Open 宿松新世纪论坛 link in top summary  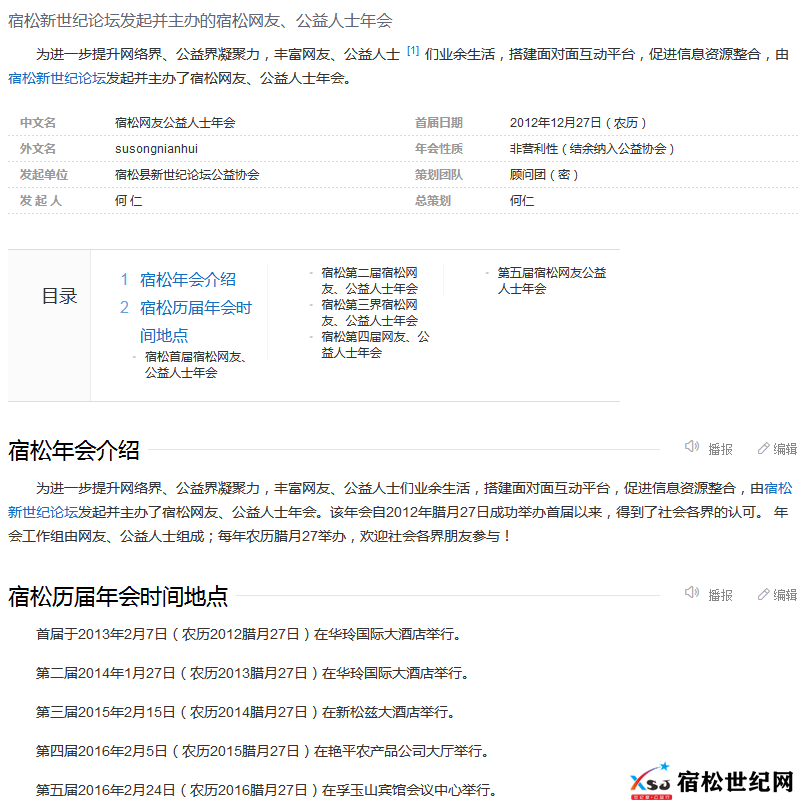(x=57, y=78)
